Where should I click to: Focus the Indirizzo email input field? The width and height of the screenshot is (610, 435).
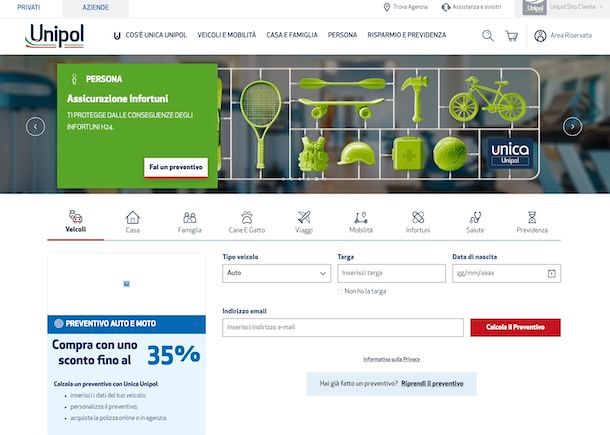343,327
